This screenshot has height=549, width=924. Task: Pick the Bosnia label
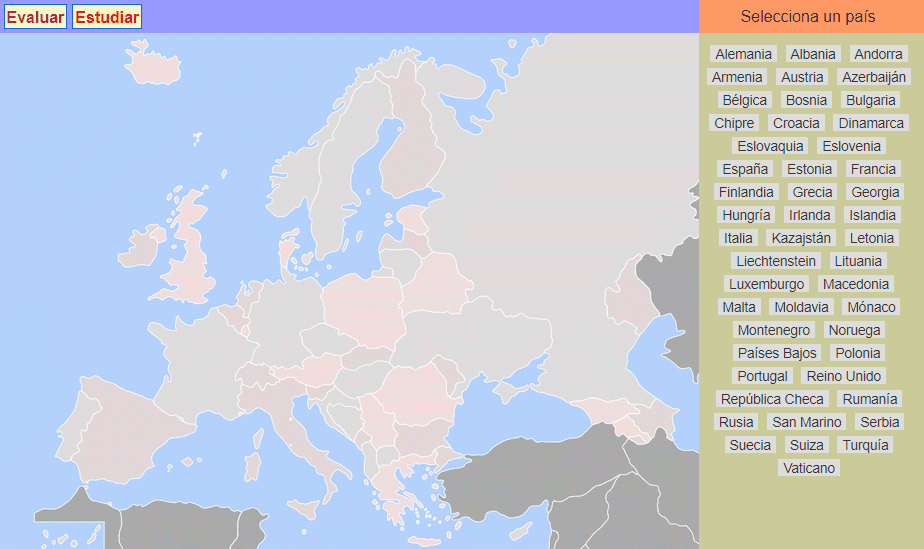pos(806,100)
